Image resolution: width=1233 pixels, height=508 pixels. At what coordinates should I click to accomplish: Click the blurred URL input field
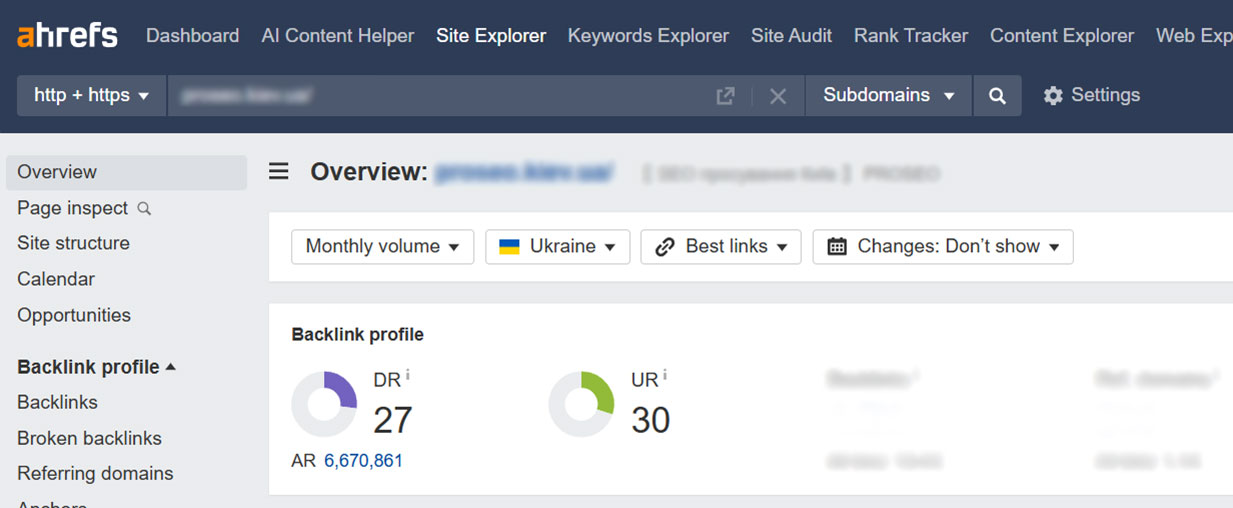coord(440,96)
